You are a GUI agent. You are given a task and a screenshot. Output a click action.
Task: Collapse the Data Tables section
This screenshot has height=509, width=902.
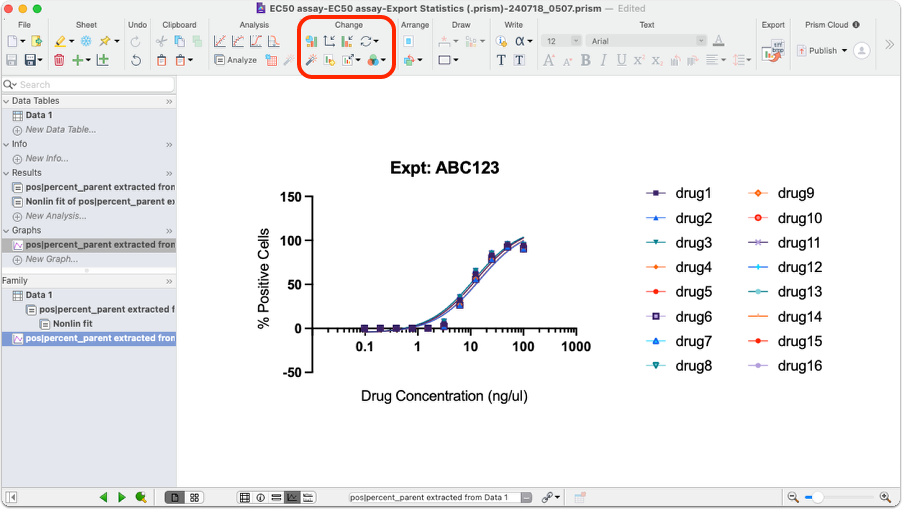6,101
